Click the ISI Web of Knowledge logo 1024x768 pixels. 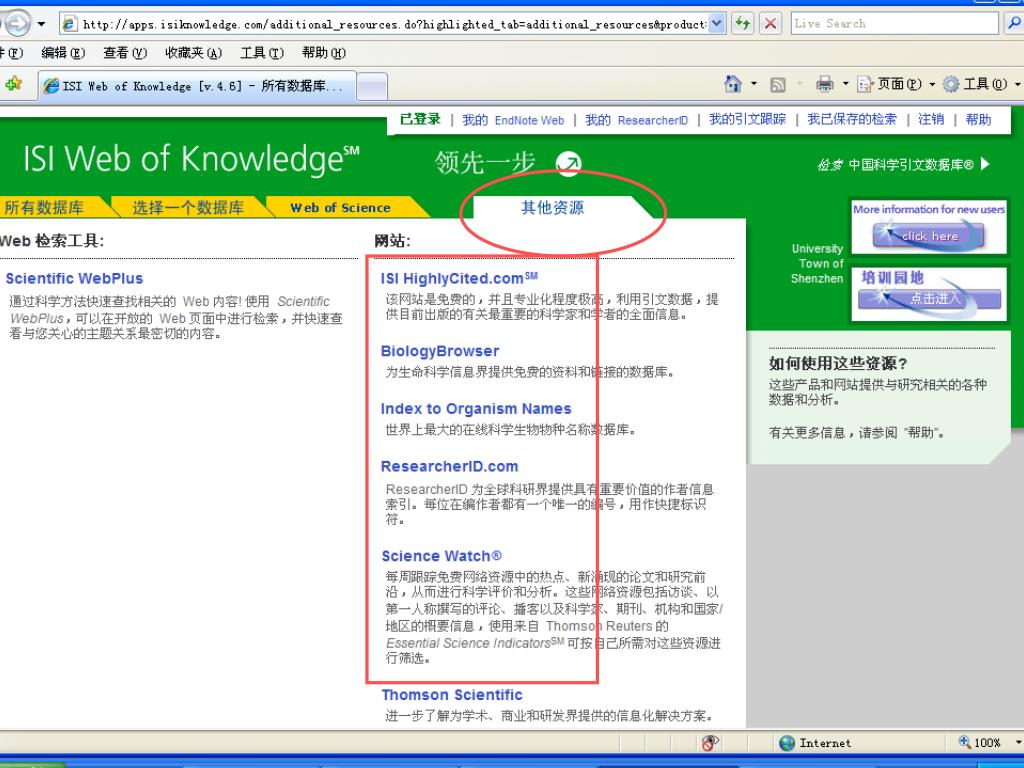191,159
